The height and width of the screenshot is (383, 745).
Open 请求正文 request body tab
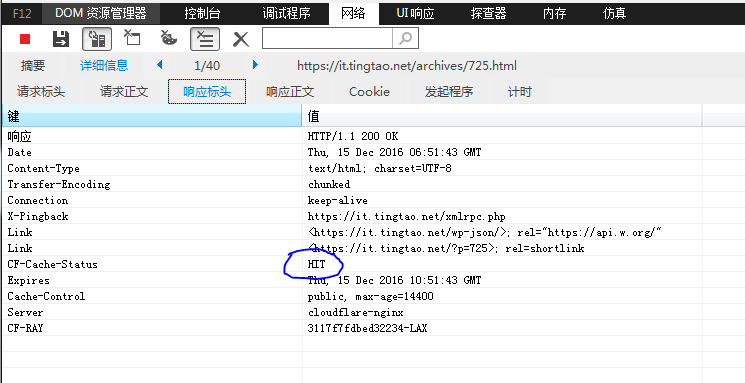tap(124, 92)
